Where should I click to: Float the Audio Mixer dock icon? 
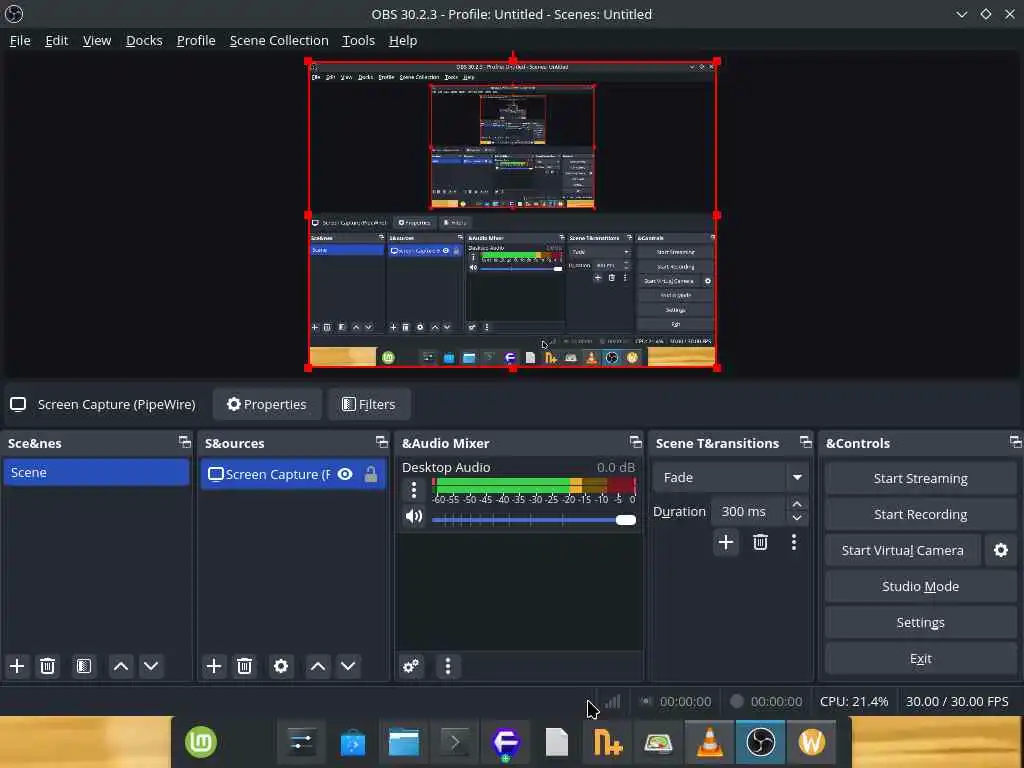click(x=635, y=442)
